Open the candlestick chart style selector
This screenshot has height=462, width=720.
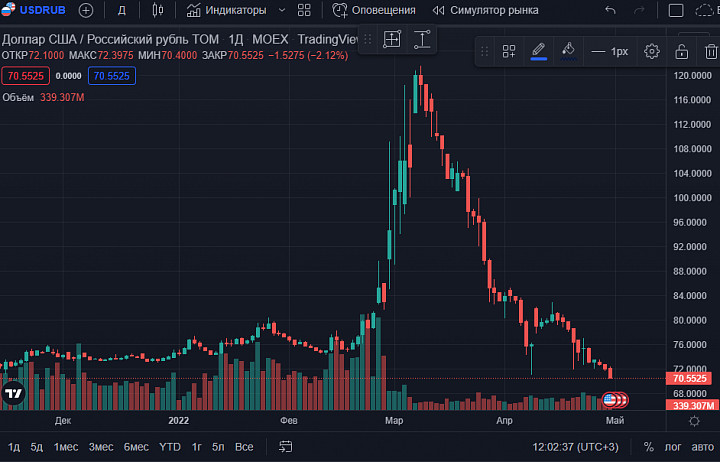tap(158, 10)
